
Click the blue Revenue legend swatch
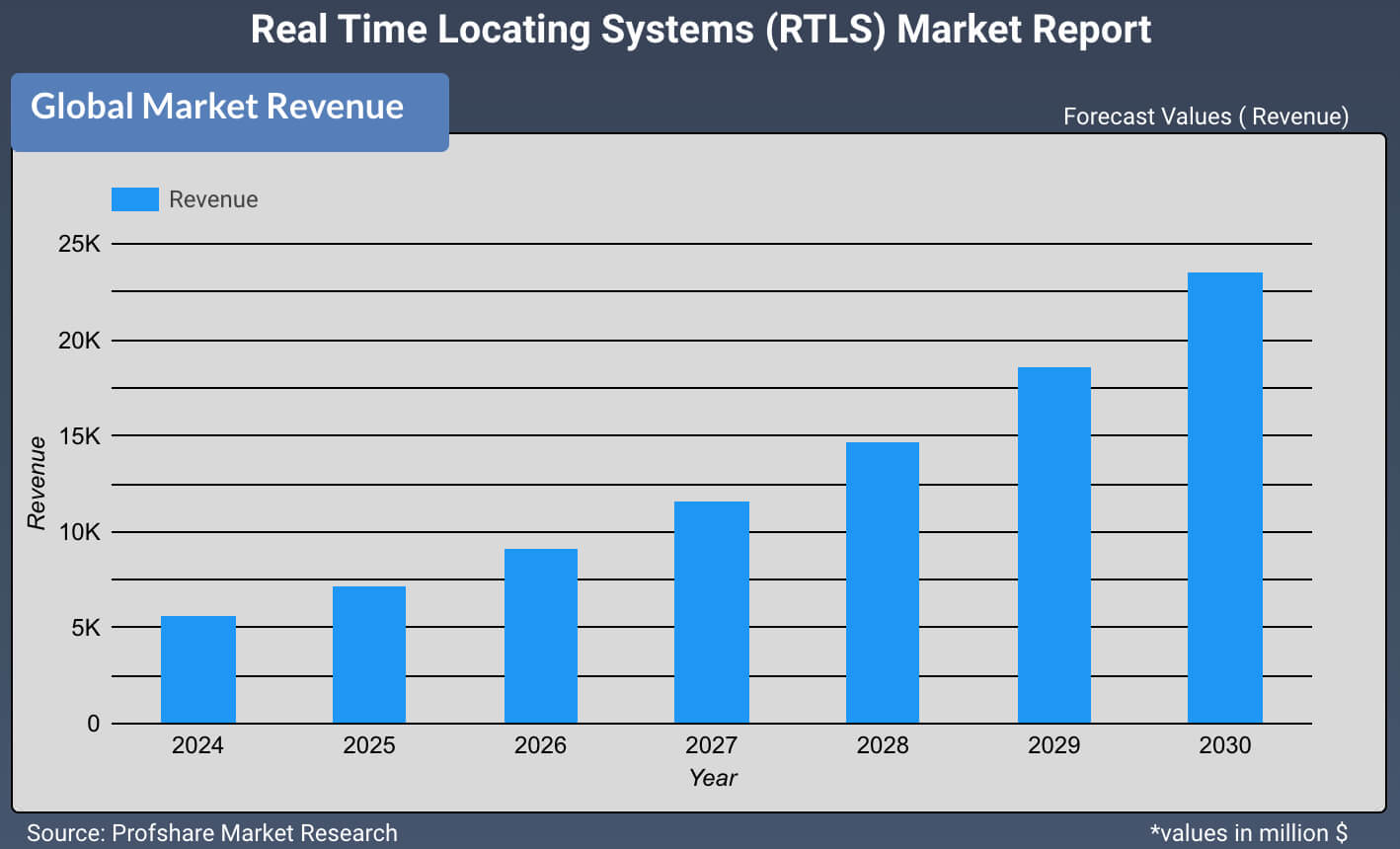coord(135,199)
